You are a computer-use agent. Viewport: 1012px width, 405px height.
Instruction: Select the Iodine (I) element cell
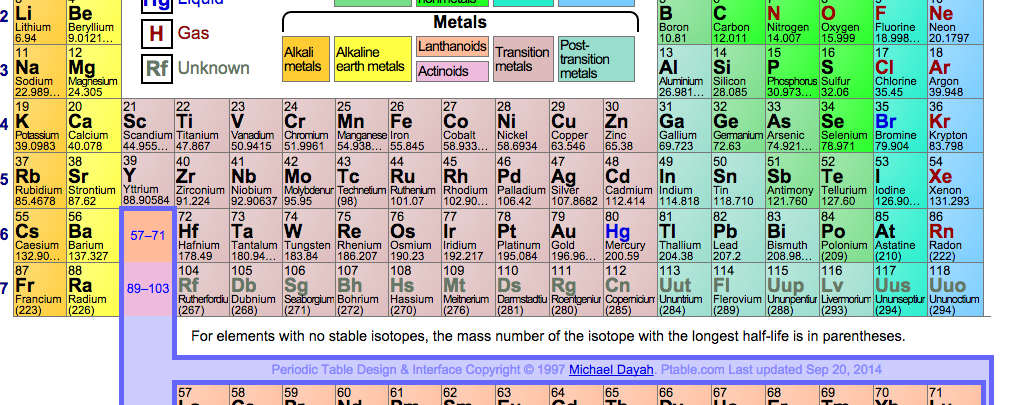point(901,181)
